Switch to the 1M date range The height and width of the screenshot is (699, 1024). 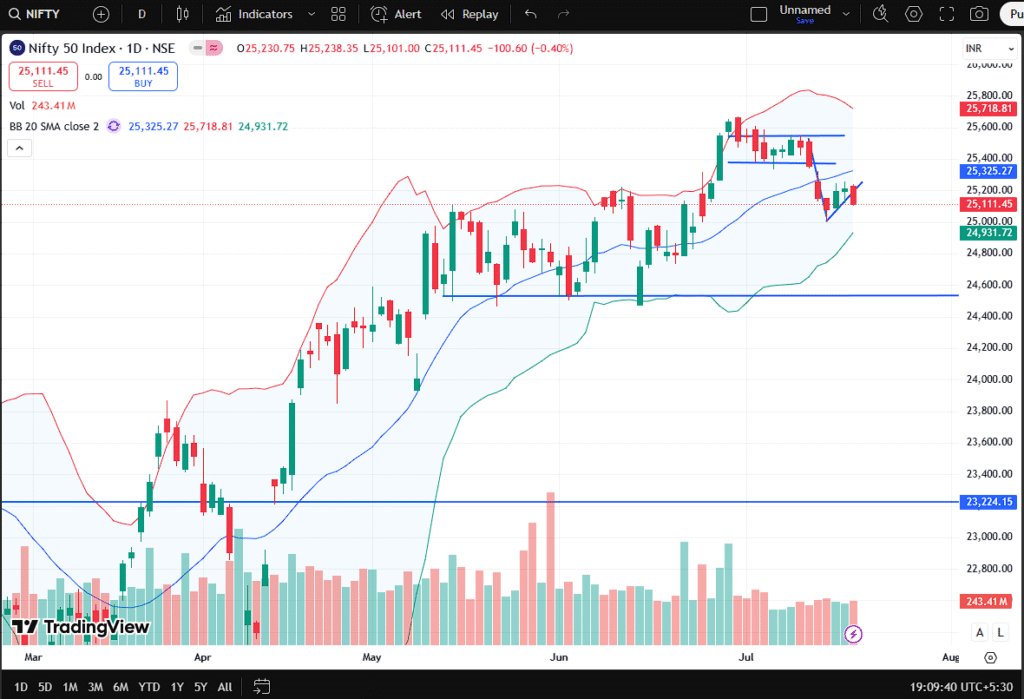[x=70, y=687]
